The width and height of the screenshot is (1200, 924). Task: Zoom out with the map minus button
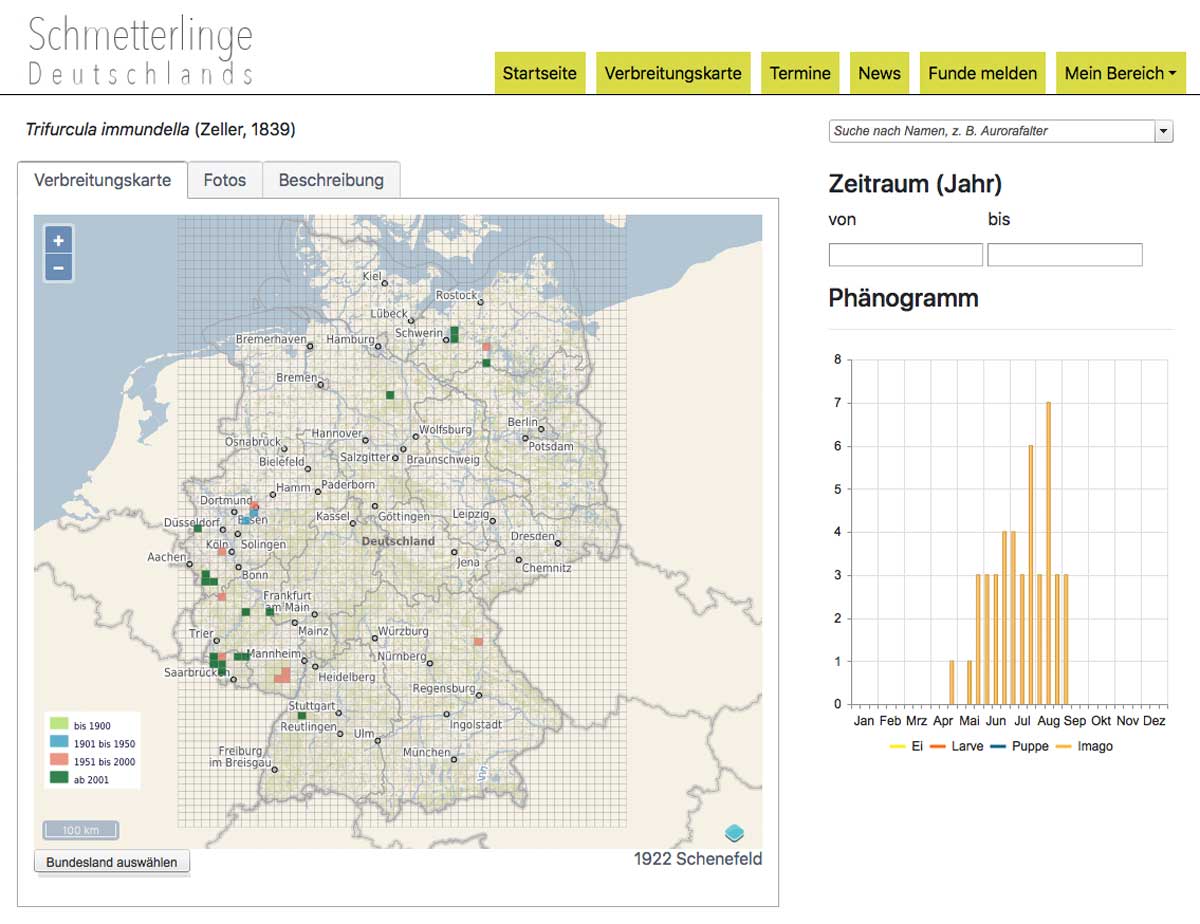[58, 267]
